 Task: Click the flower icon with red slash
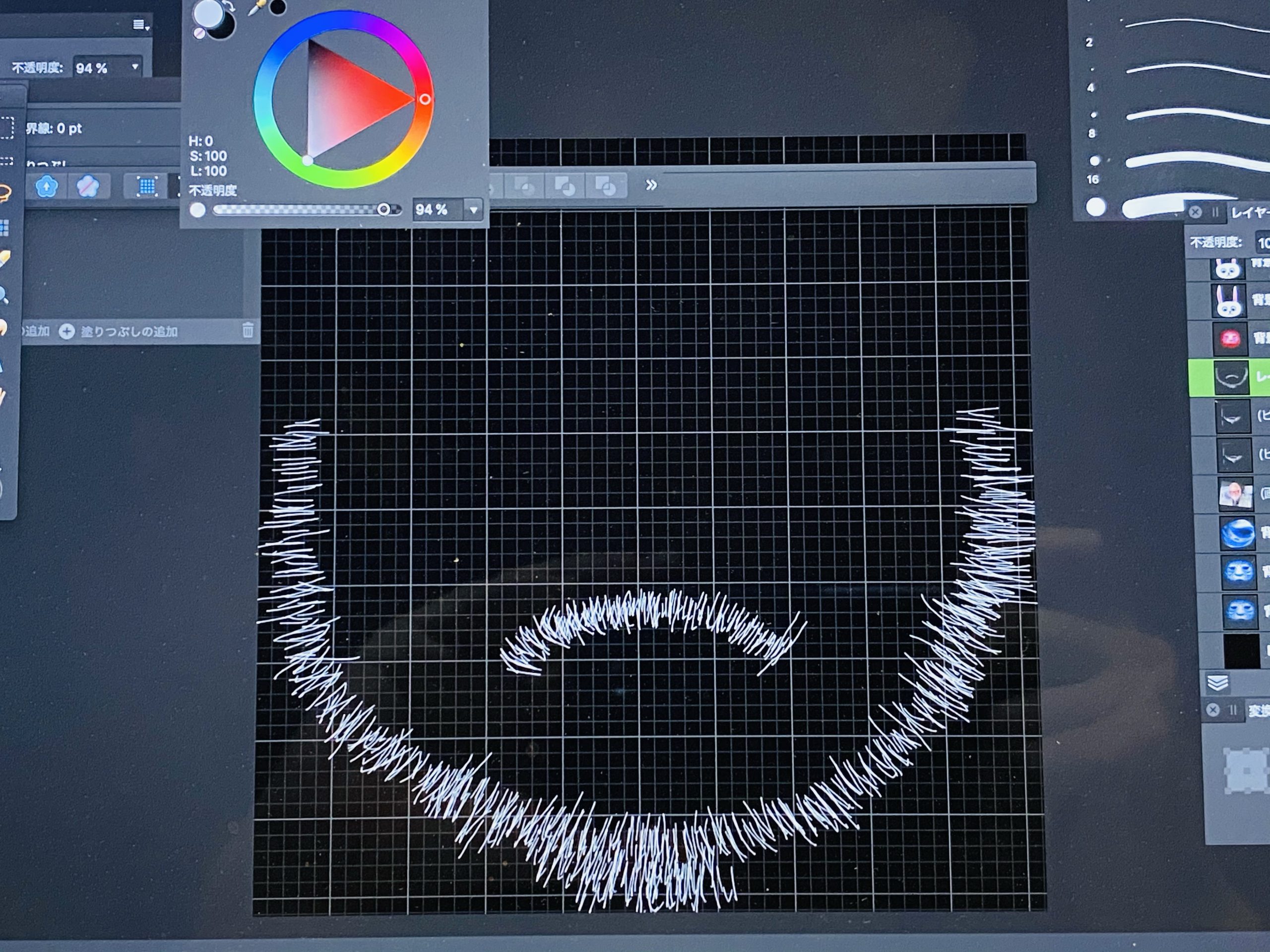(x=87, y=186)
